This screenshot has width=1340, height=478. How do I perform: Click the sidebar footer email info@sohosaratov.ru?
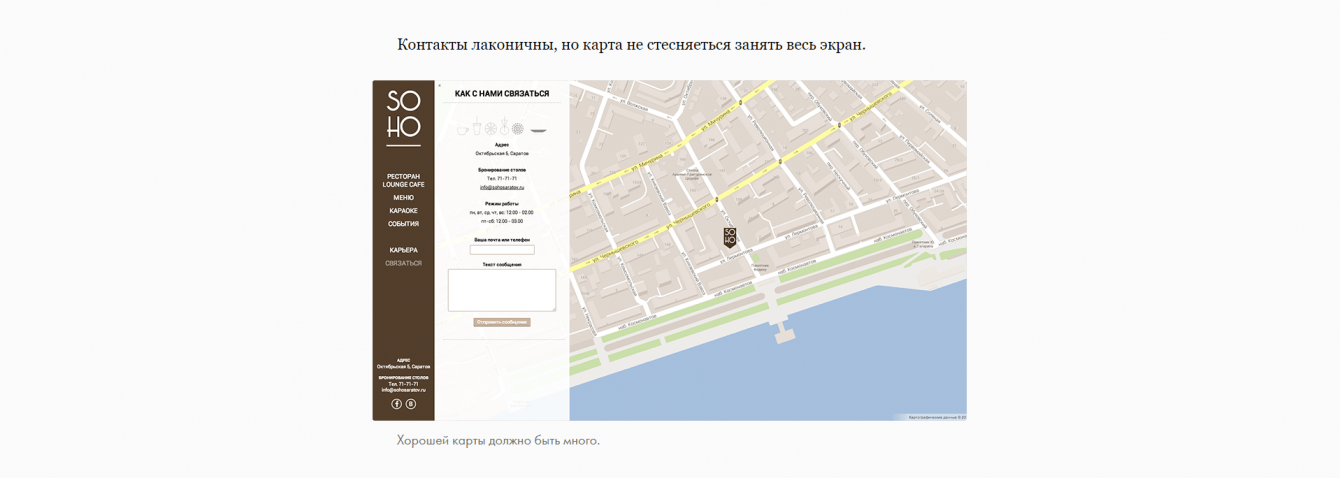[403, 390]
